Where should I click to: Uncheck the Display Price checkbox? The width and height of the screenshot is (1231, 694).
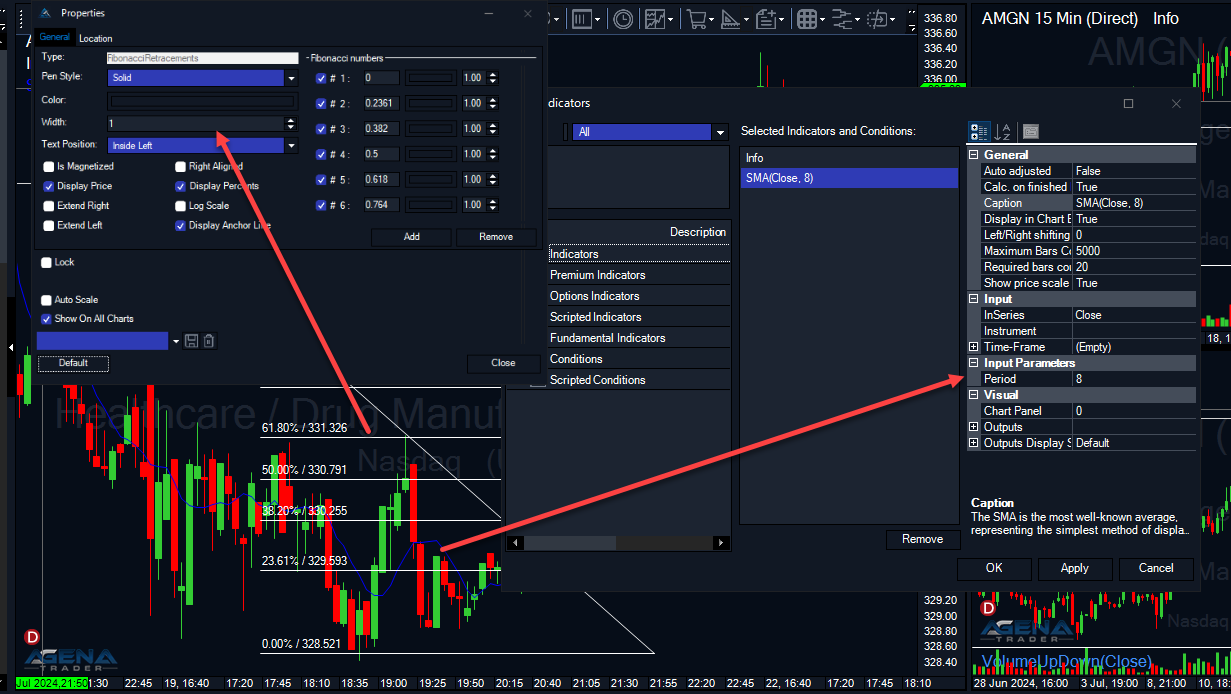point(49,186)
